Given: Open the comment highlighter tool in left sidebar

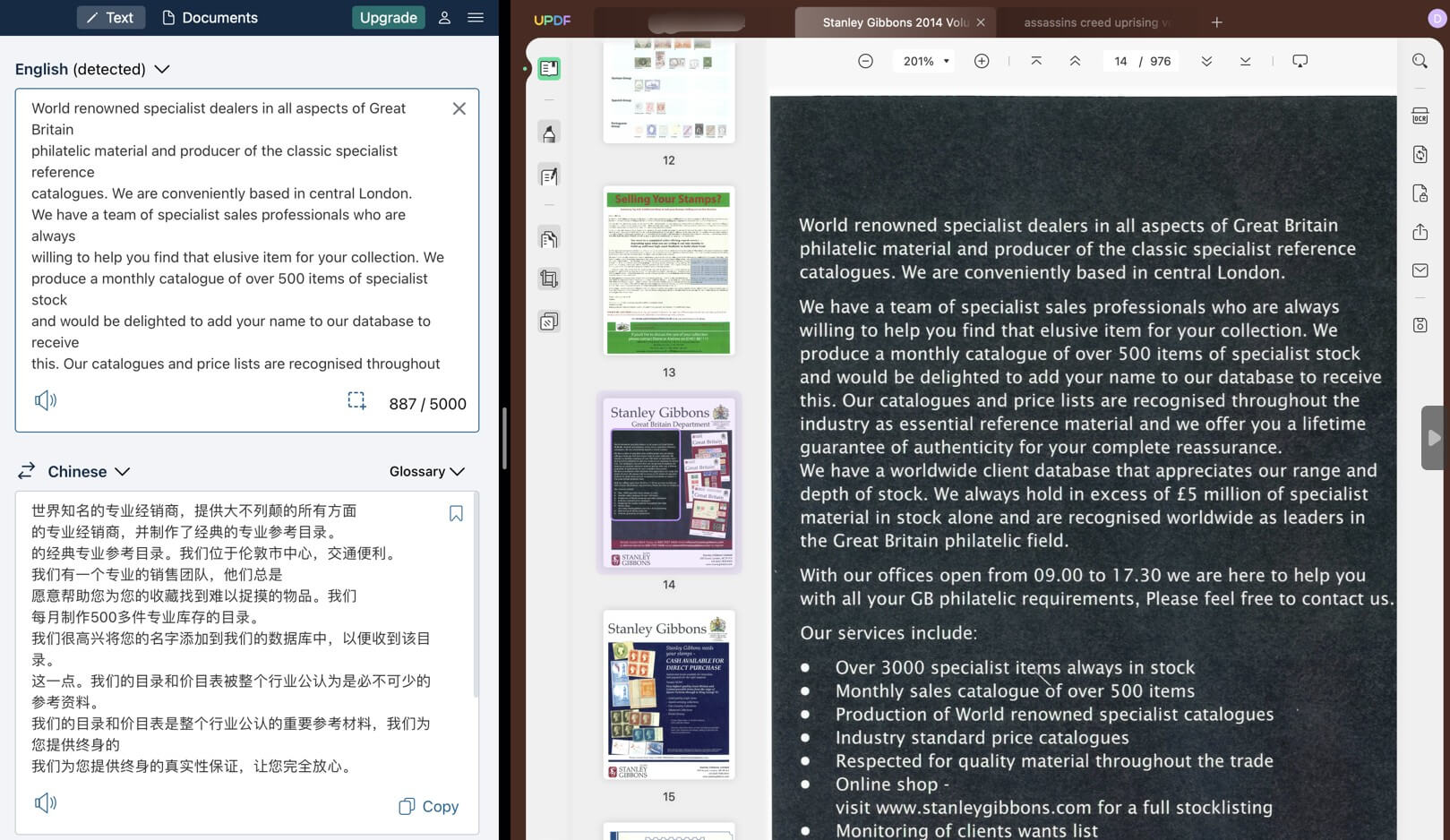Looking at the screenshot, I should [549, 133].
